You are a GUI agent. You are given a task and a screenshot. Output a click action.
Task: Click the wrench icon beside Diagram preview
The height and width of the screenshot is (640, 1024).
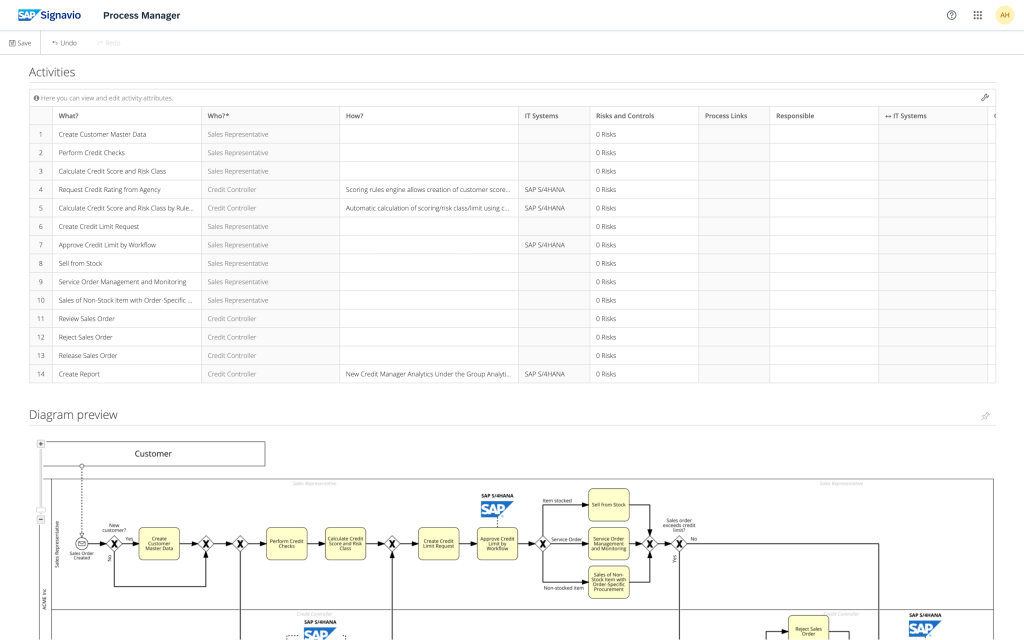985,415
